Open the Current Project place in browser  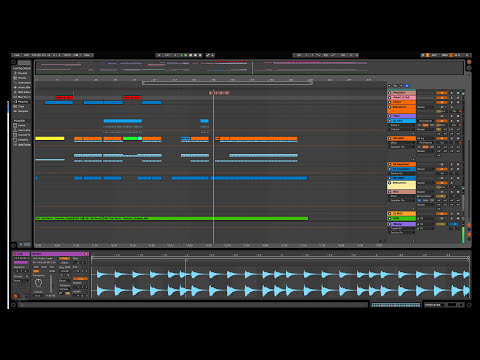22,135
